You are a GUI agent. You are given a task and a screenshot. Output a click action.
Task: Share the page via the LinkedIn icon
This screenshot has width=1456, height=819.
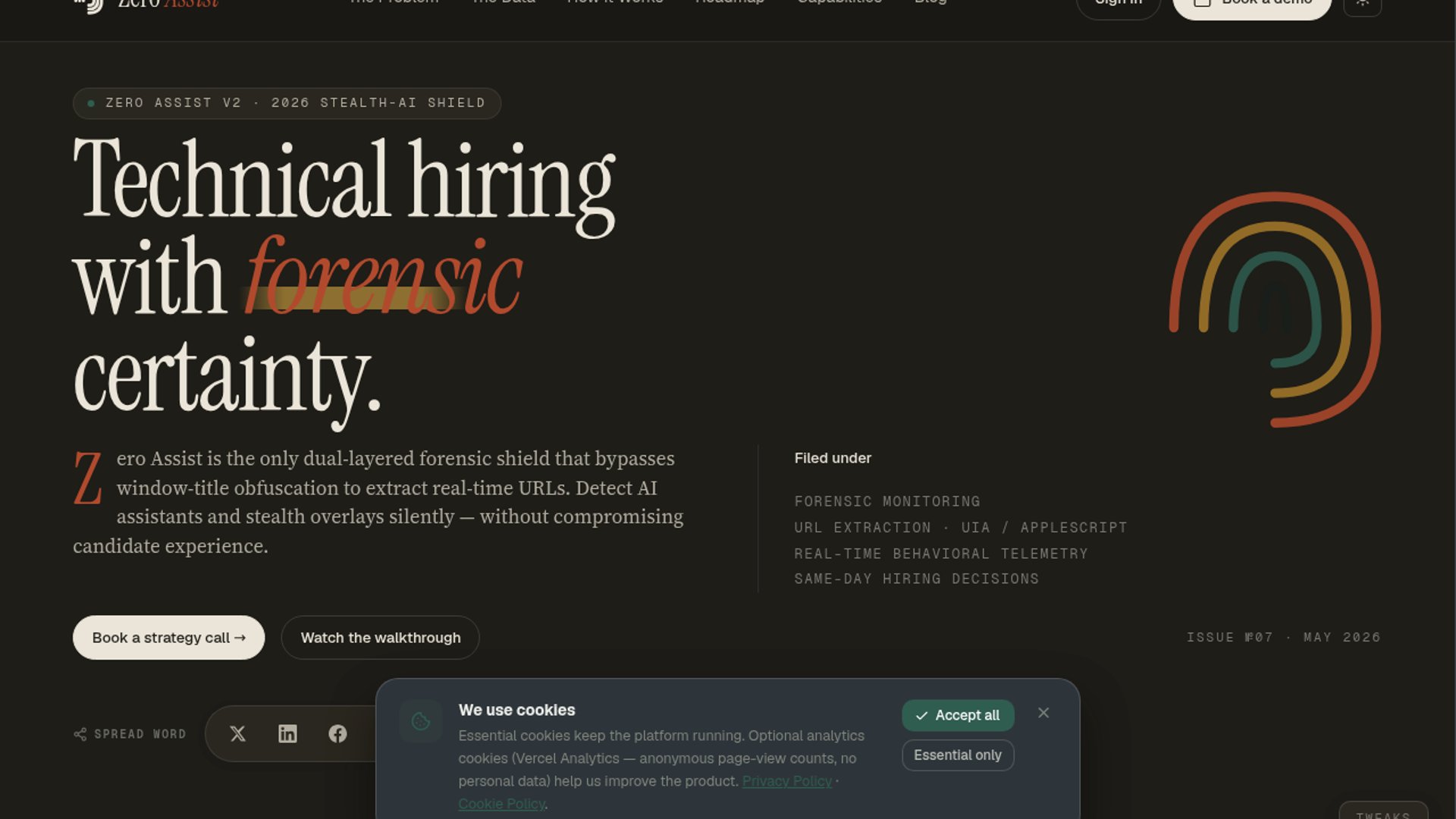pos(287,733)
